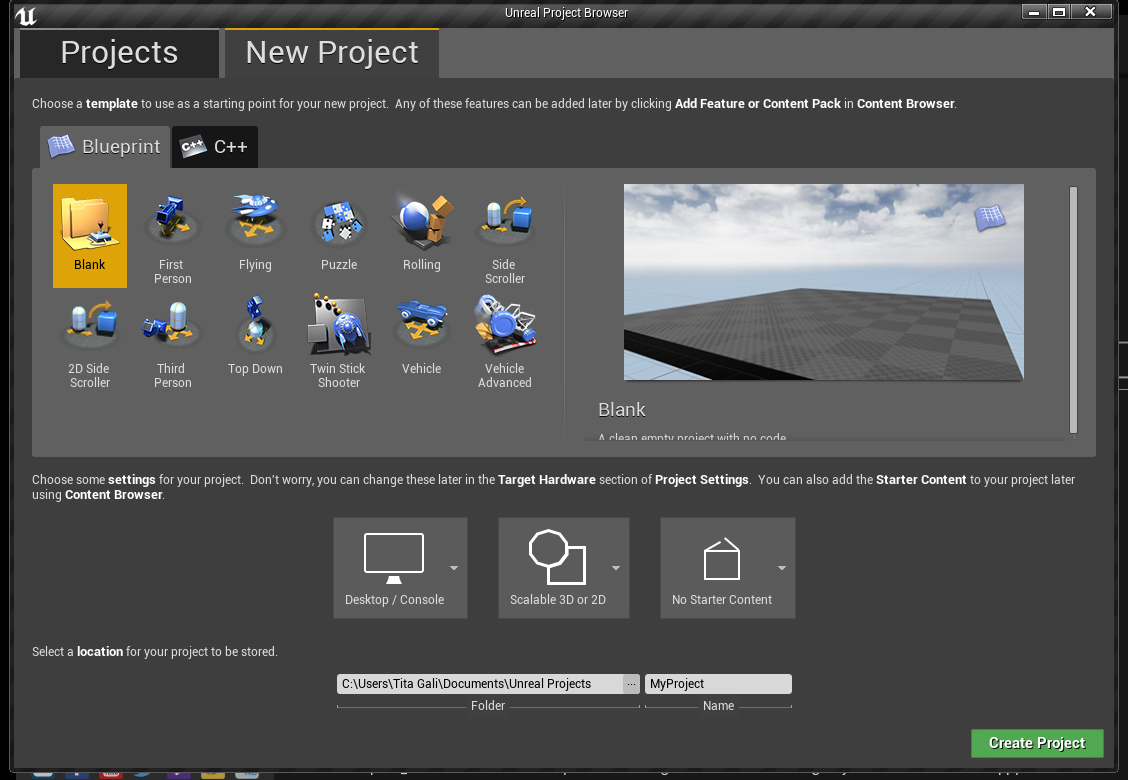1128x780 pixels.
Task: Switch to the Projects tab
Action: [119, 53]
